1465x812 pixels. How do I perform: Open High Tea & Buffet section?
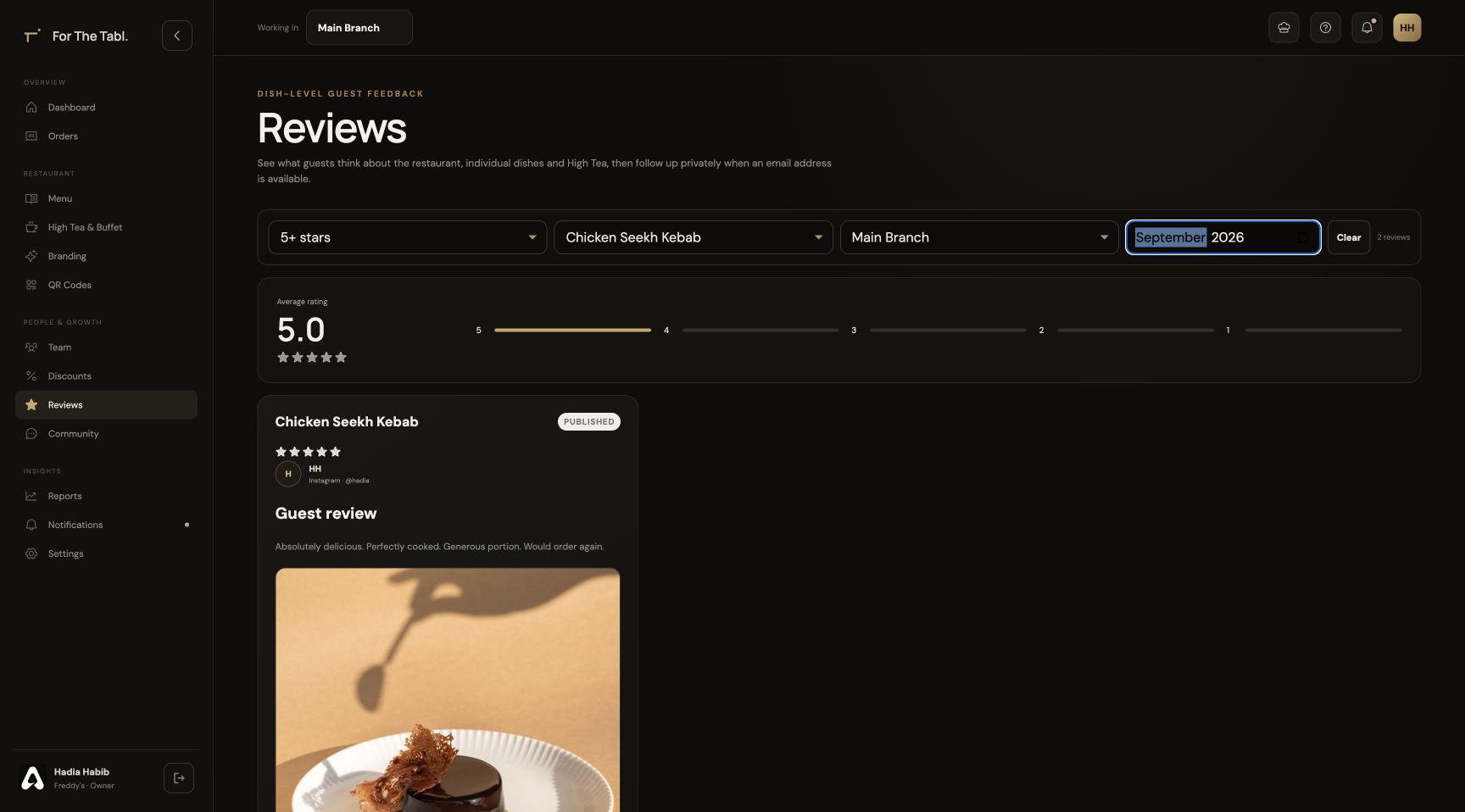(x=106, y=227)
